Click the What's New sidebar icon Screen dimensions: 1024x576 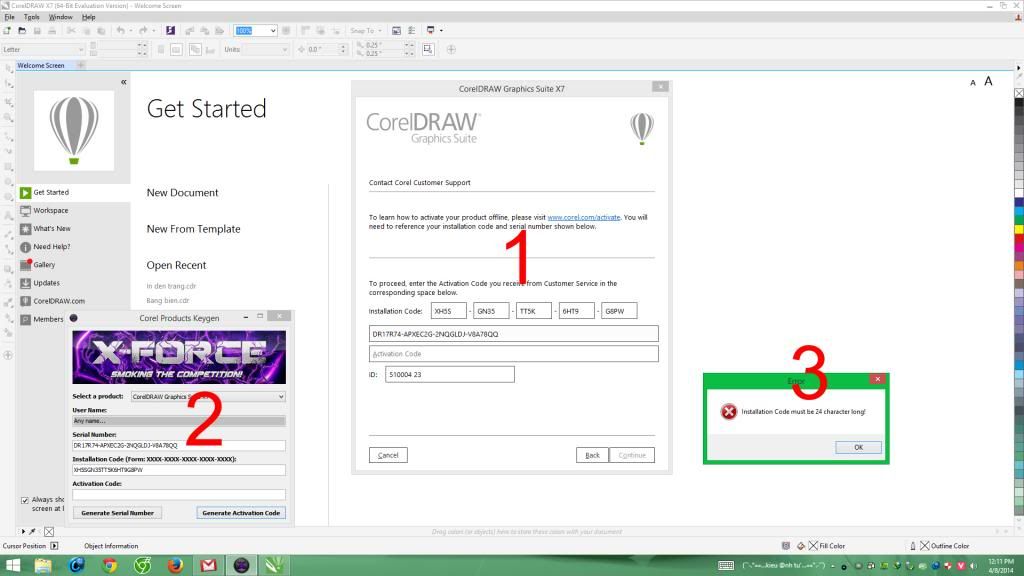coord(25,229)
